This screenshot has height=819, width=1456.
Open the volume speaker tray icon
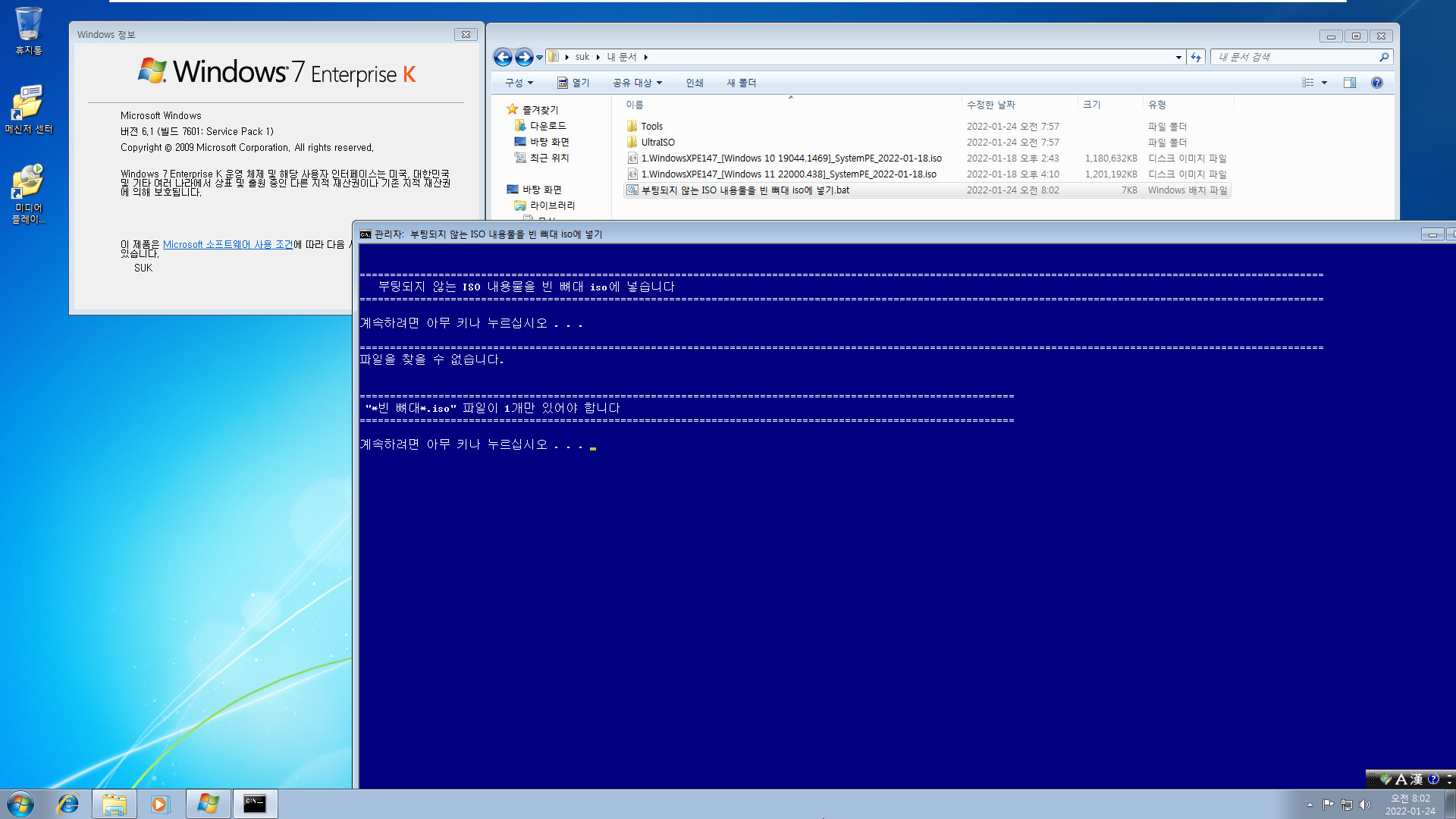1365,805
